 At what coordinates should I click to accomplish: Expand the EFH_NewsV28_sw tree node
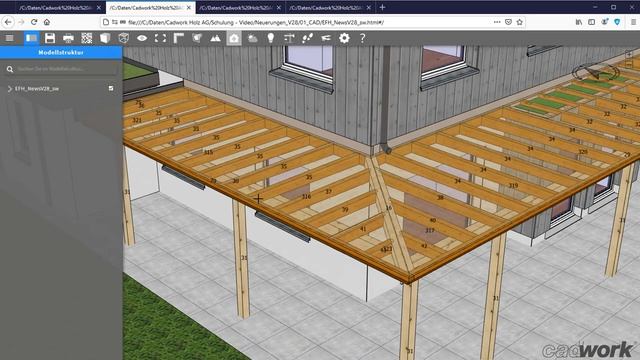click(9, 89)
